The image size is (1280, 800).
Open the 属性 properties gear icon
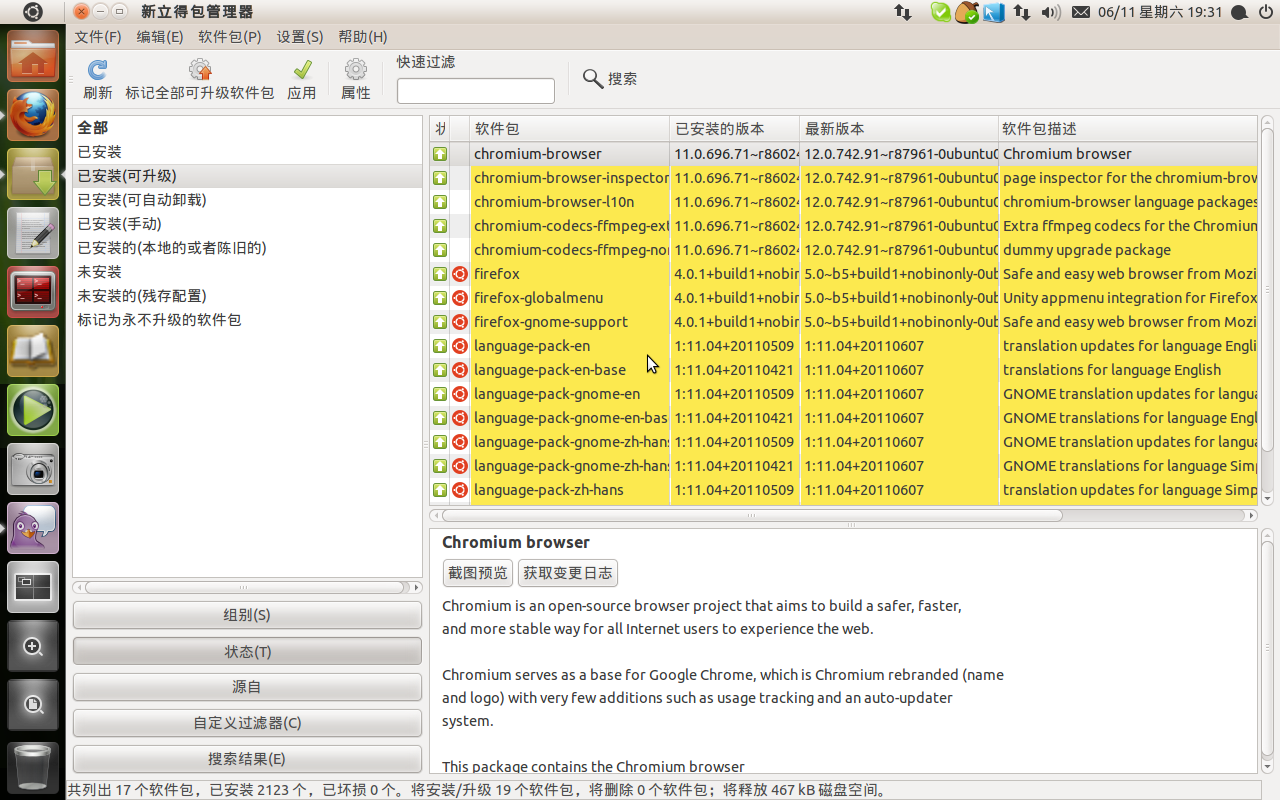[x=356, y=70]
